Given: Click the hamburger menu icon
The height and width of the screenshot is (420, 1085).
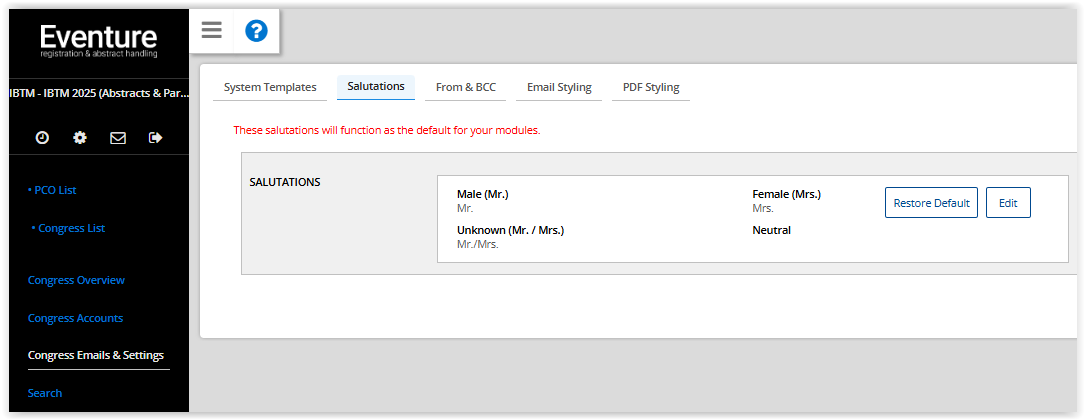Looking at the screenshot, I should point(211,30).
